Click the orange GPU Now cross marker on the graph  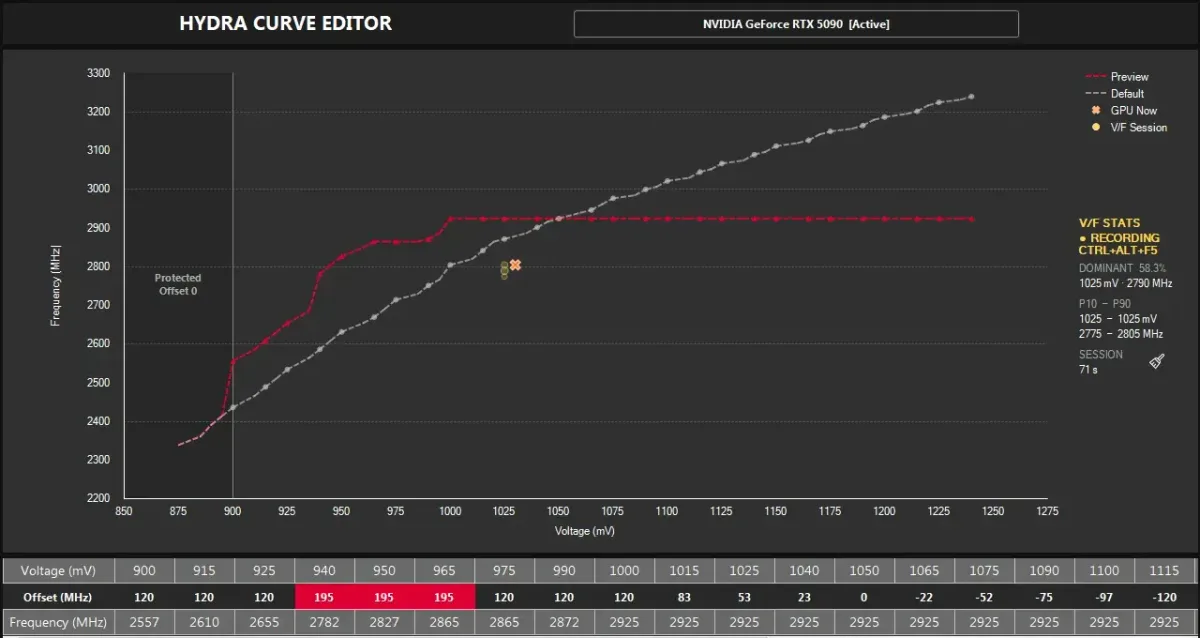click(x=515, y=265)
